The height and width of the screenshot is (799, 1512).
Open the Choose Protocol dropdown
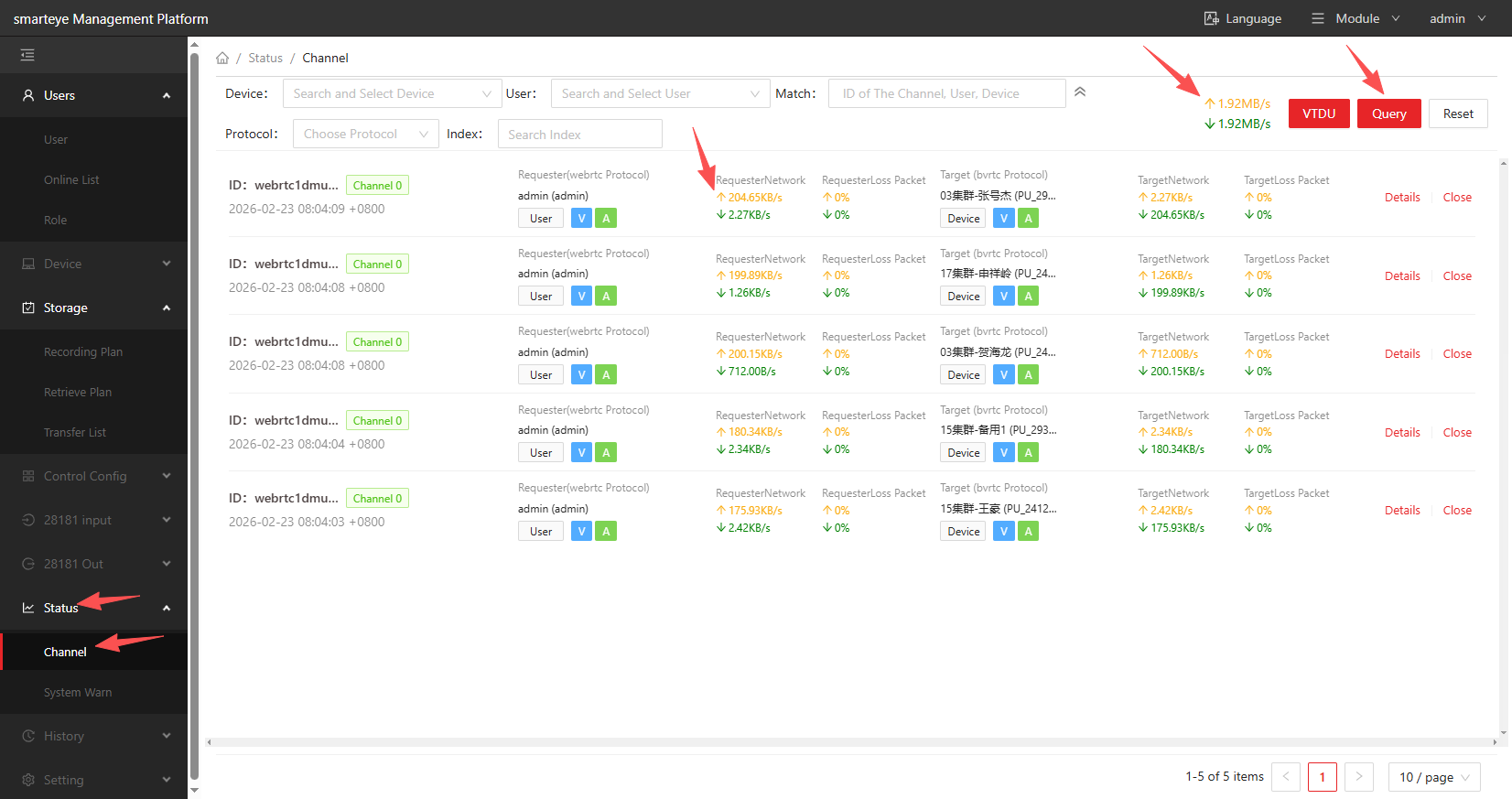click(x=365, y=134)
